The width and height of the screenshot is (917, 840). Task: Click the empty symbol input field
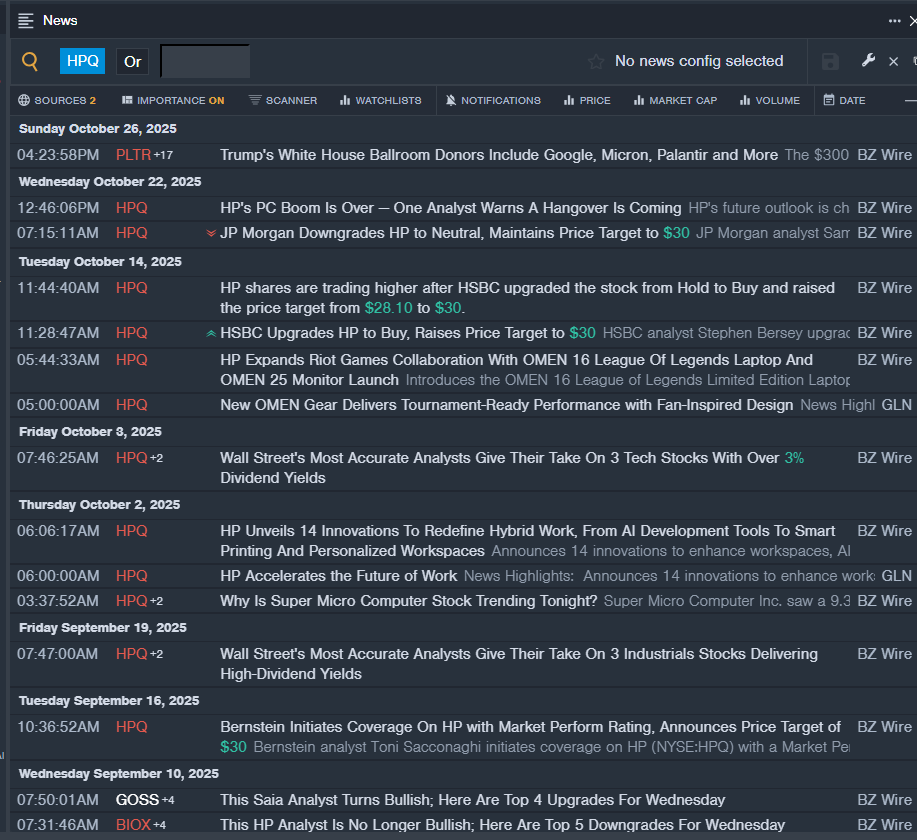(x=205, y=61)
